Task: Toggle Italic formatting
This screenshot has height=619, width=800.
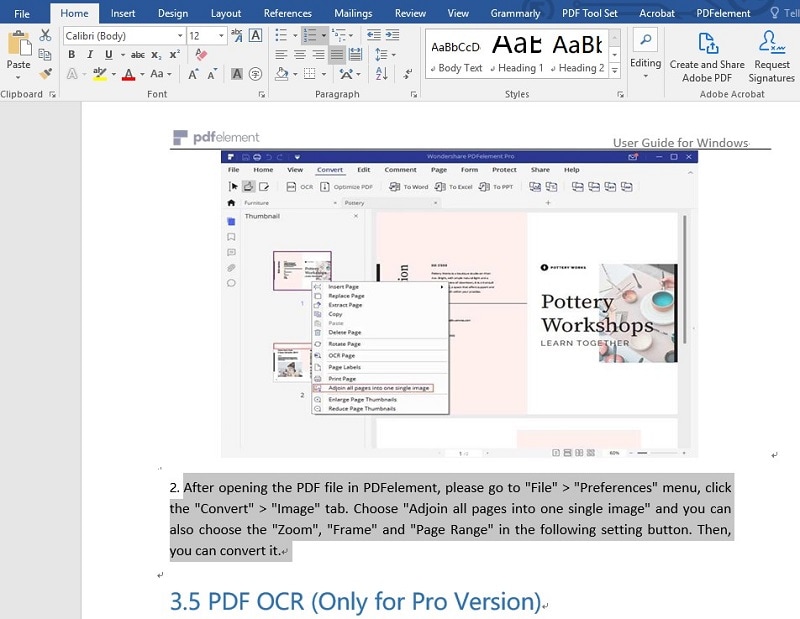Action: pyautogui.click(x=90, y=55)
